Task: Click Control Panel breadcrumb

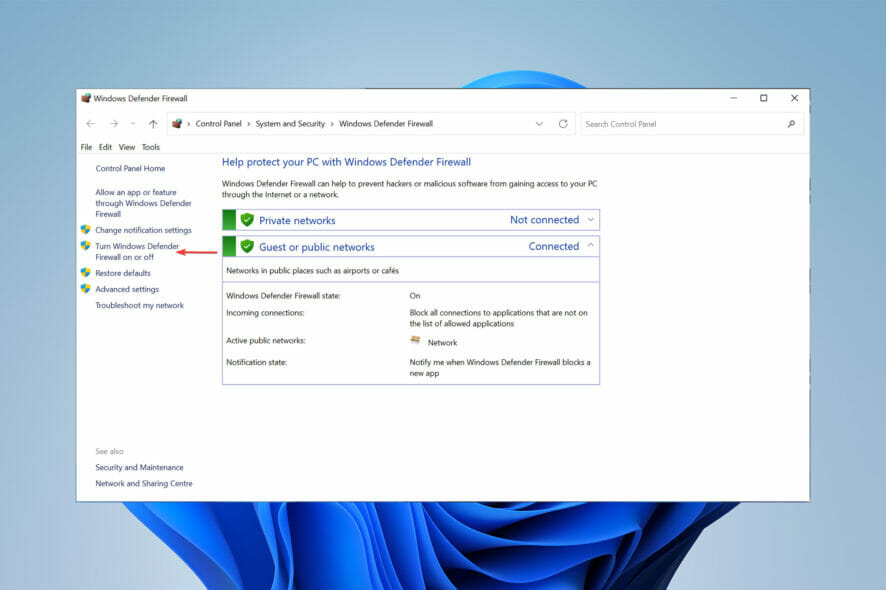Action: pos(218,124)
